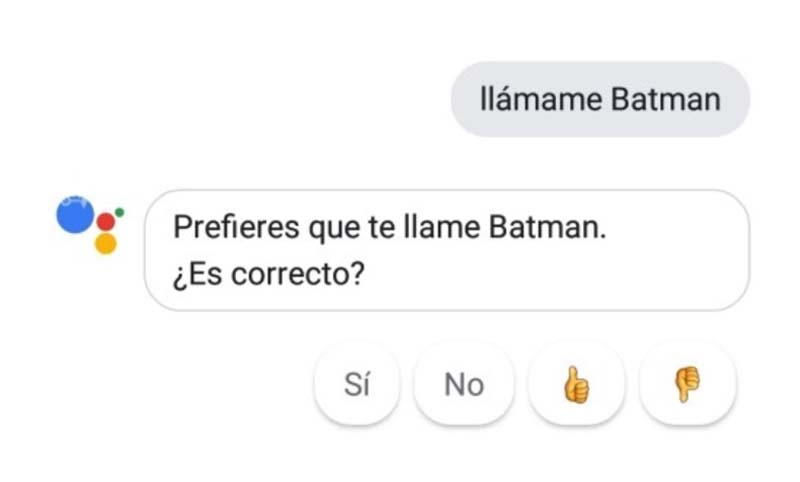The height and width of the screenshot is (482, 800).
Task: Click the word "llame" in Assistant's reply
Action: (448, 228)
